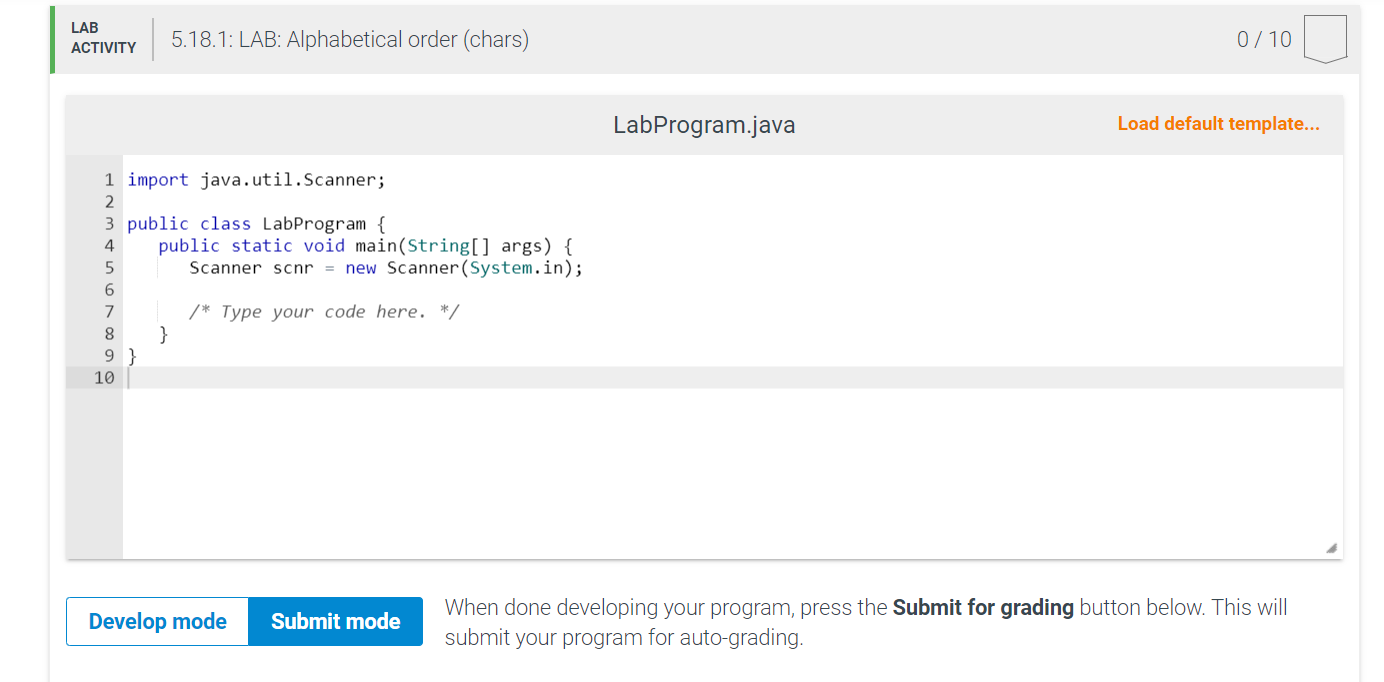This screenshot has width=1384, height=682.
Task: Click the score display showing 0 / 10
Action: pos(1265,39)
